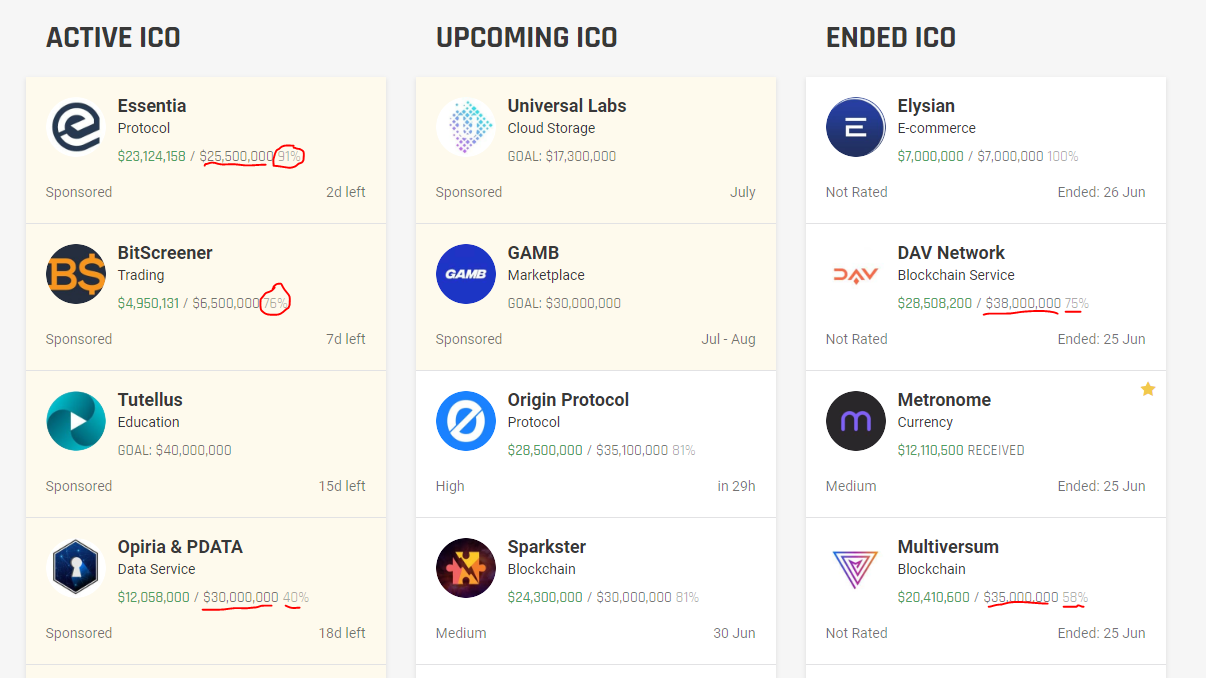
Task: Click the GAMB blue round logo
Action: 466,274
